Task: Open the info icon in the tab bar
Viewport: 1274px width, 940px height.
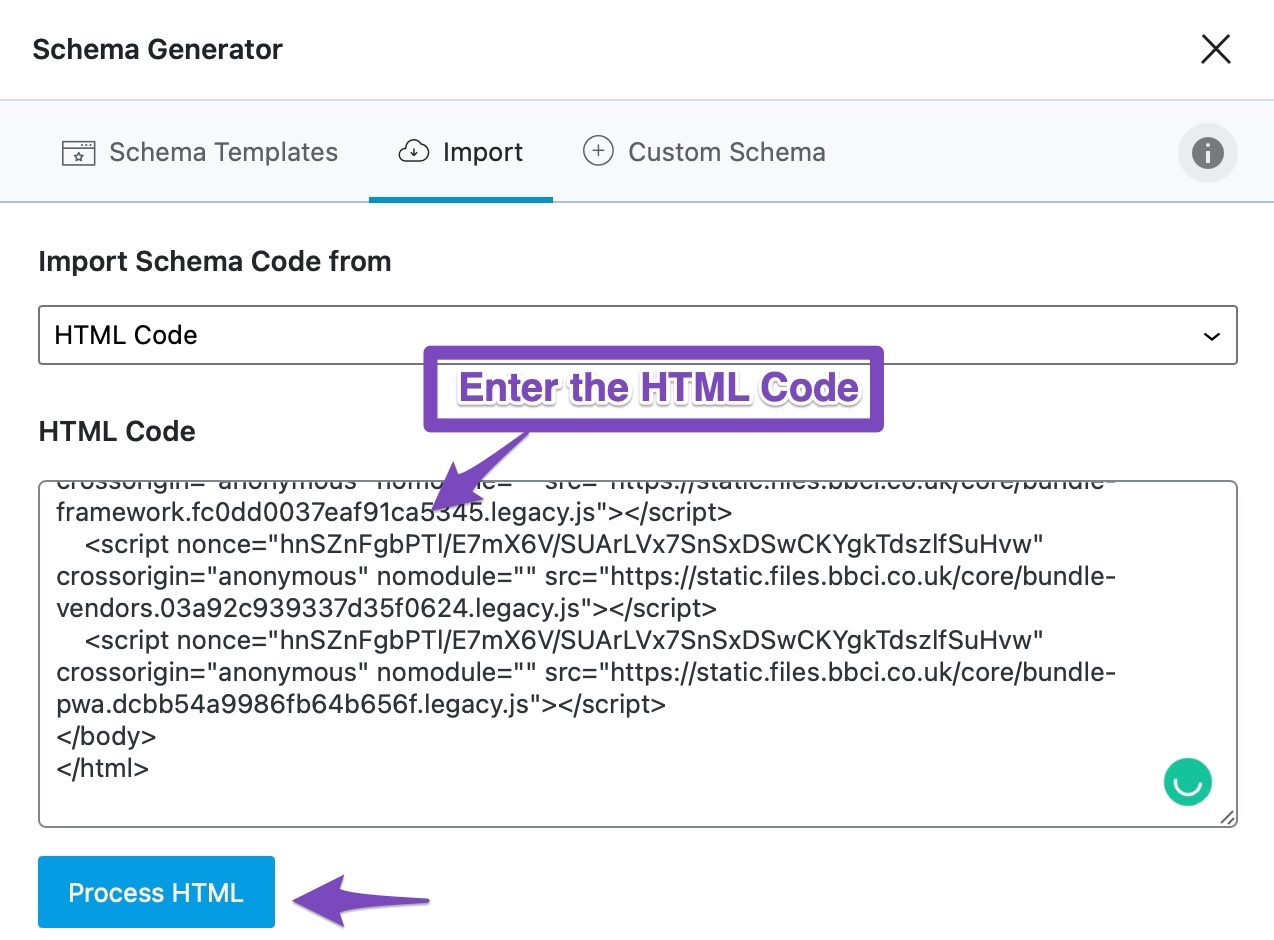Action: pos(1208,153)
